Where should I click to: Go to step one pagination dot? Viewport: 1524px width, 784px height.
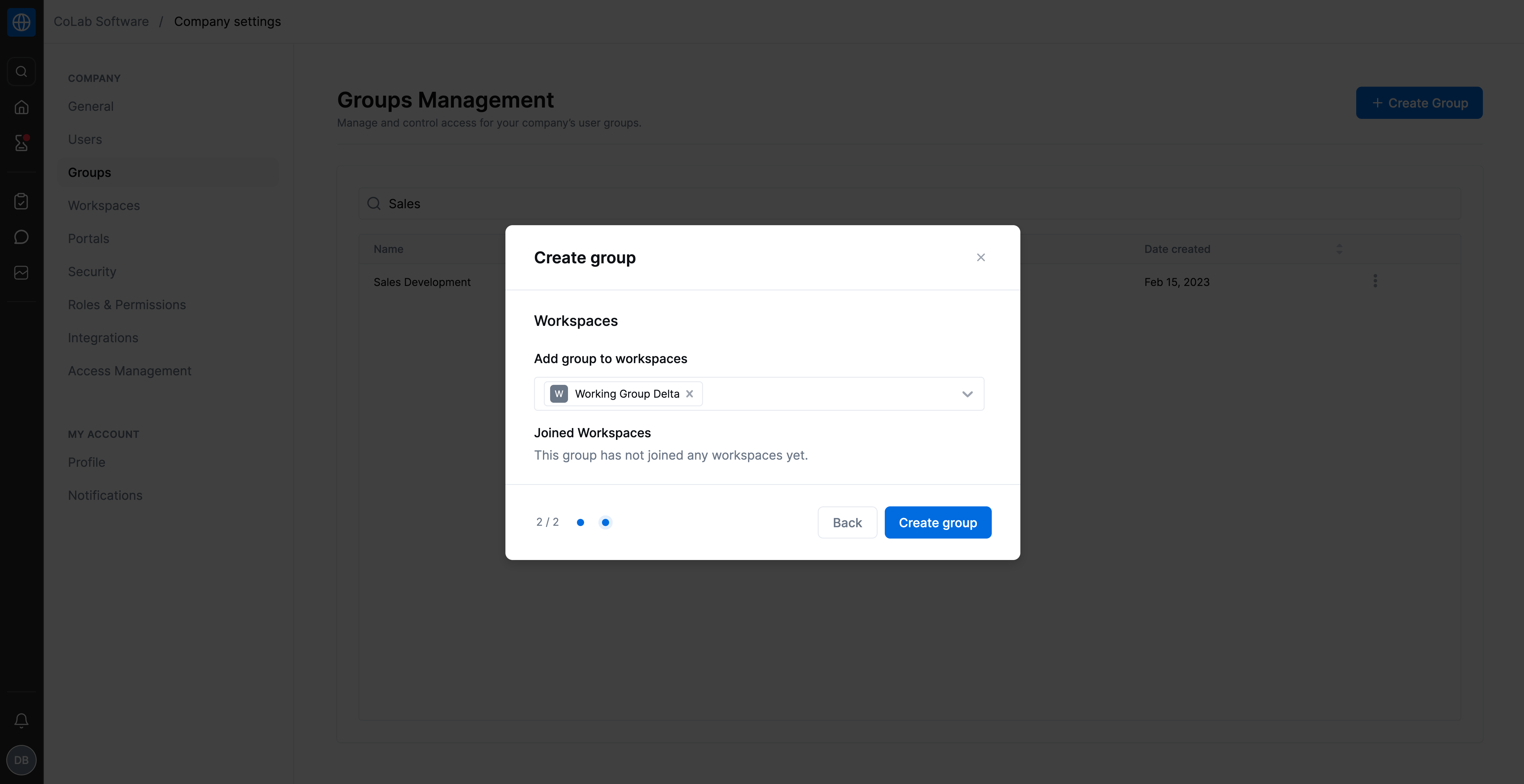coord(581,522)
